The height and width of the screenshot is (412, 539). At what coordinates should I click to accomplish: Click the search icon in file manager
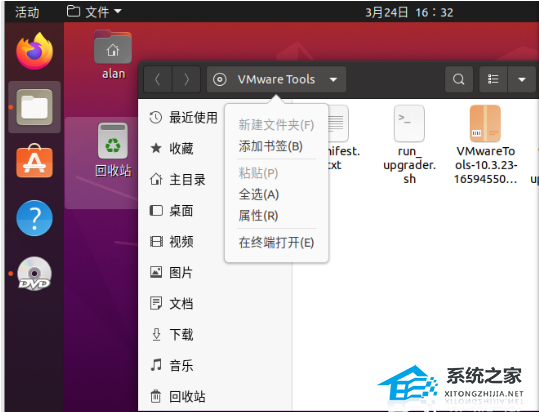(459, 80)
